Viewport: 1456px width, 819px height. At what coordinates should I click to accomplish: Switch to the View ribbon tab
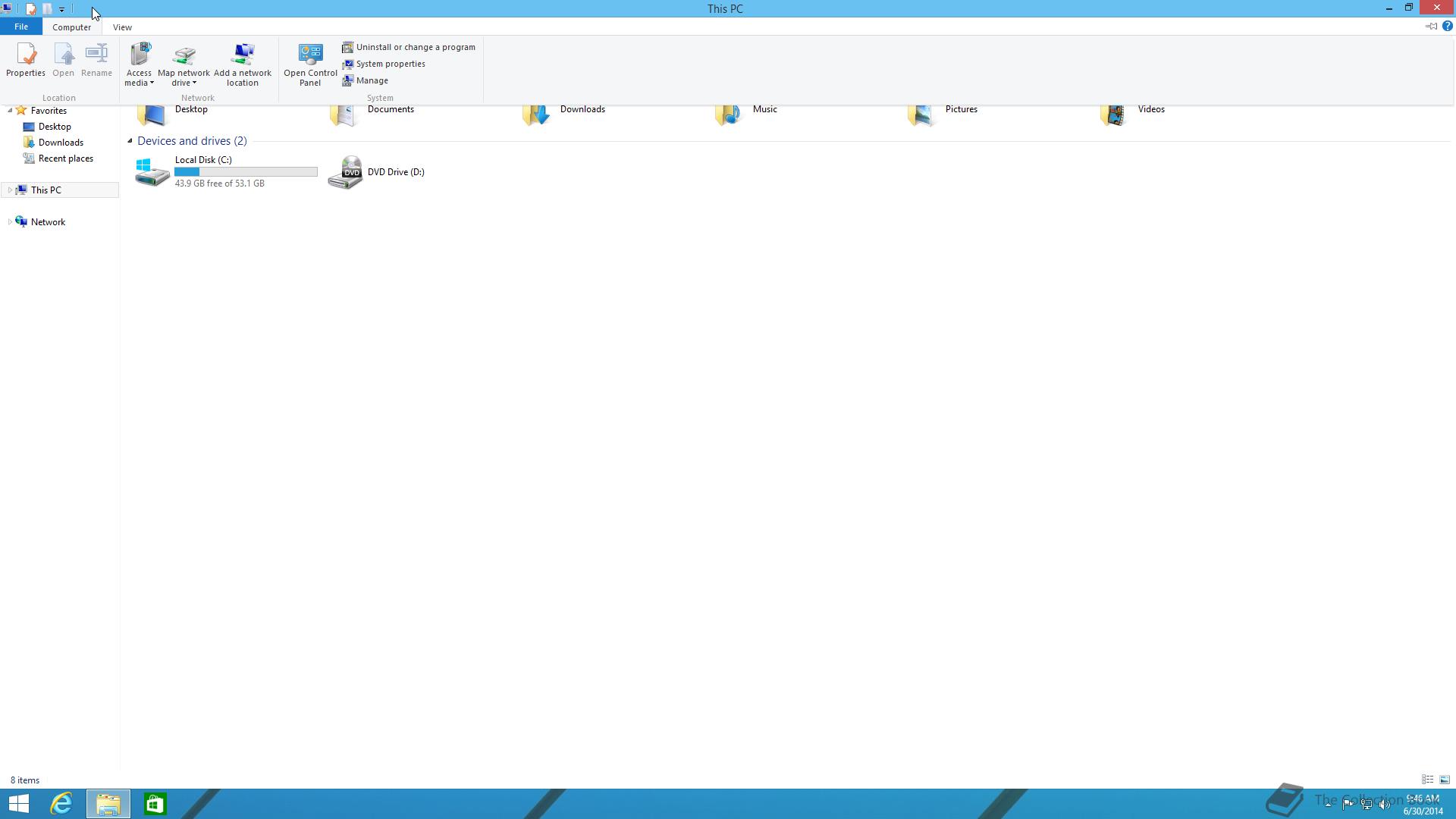(122, 27)
